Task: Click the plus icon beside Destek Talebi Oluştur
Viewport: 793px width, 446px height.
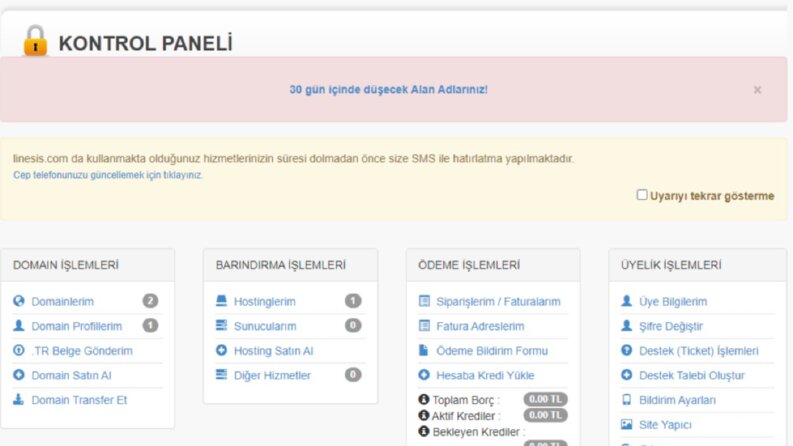Action: click(x=627, y=375)
